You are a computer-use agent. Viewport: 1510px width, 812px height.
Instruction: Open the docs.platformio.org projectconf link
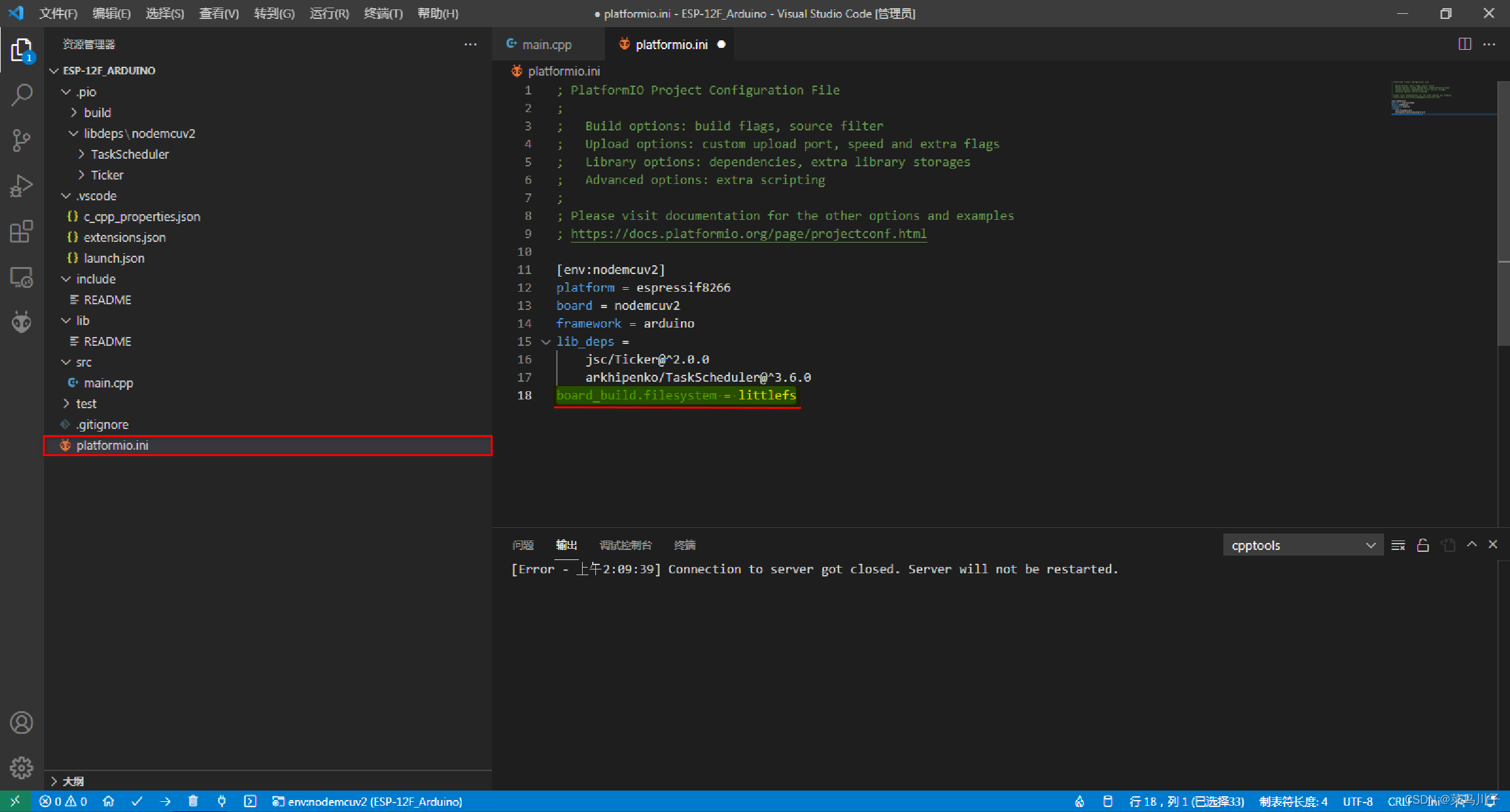[x=748, y=234]
